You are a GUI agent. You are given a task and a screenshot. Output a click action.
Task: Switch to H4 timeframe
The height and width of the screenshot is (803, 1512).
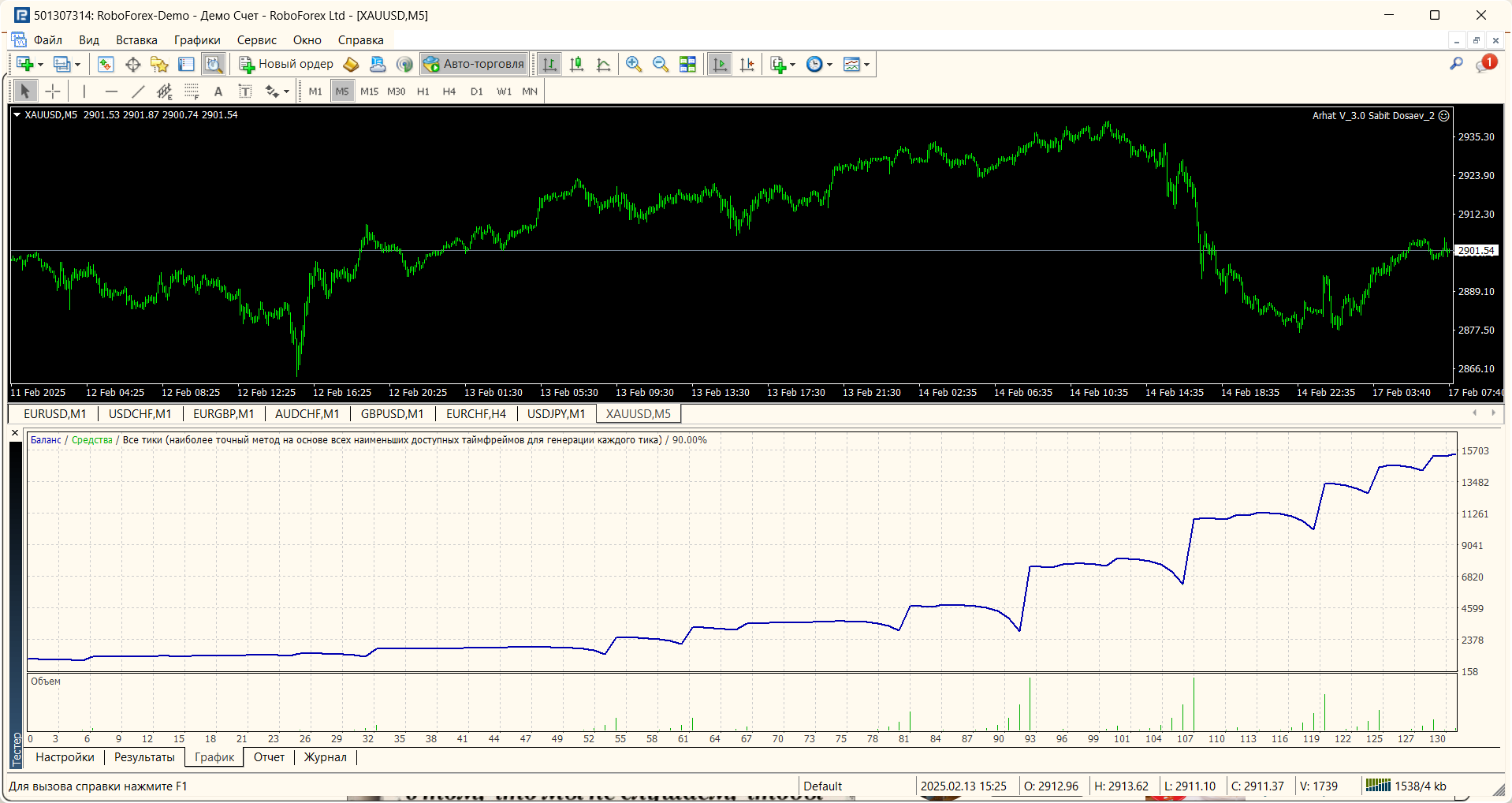click(449, 92)
